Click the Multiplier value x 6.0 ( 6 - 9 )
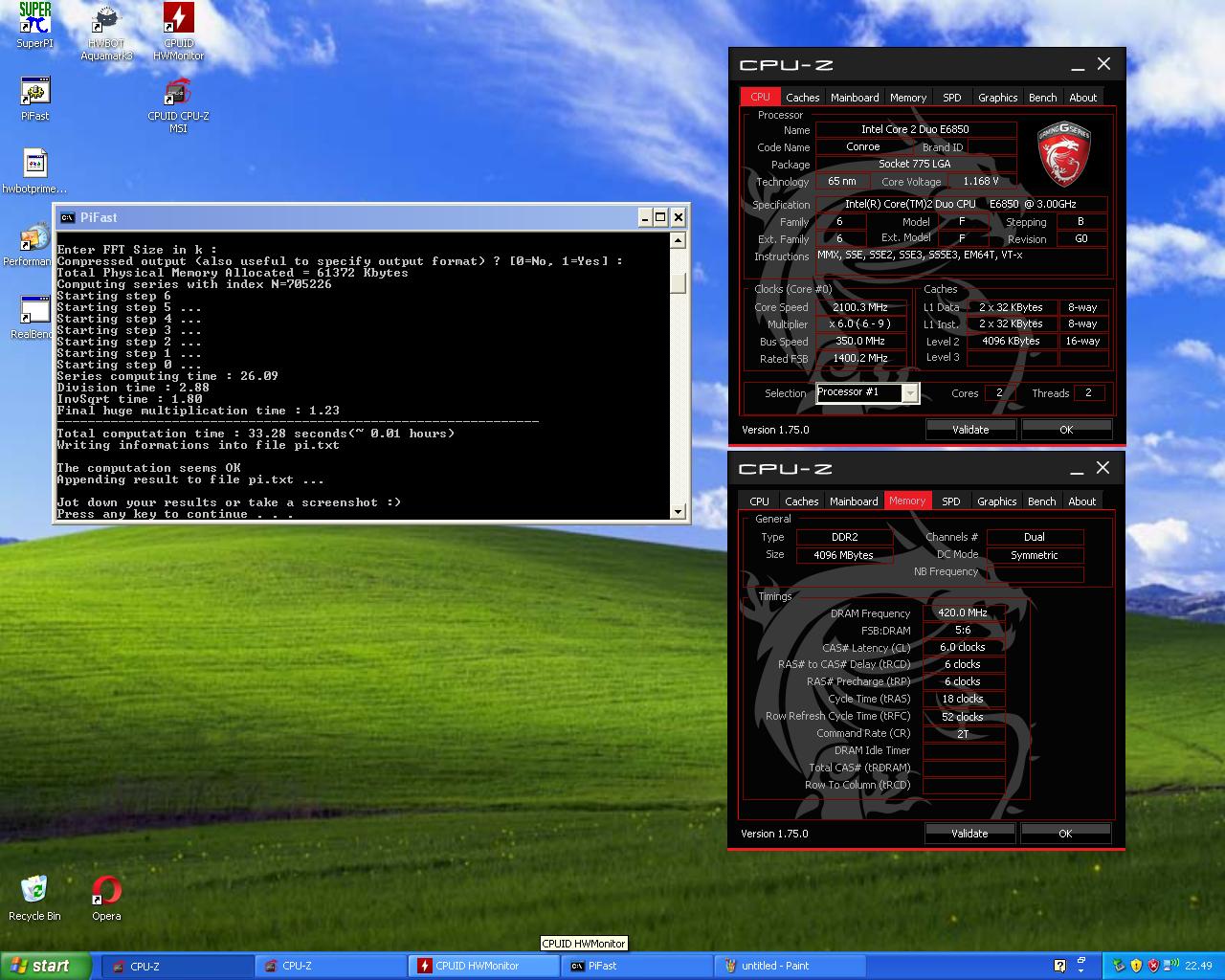 tap(860, 323)
